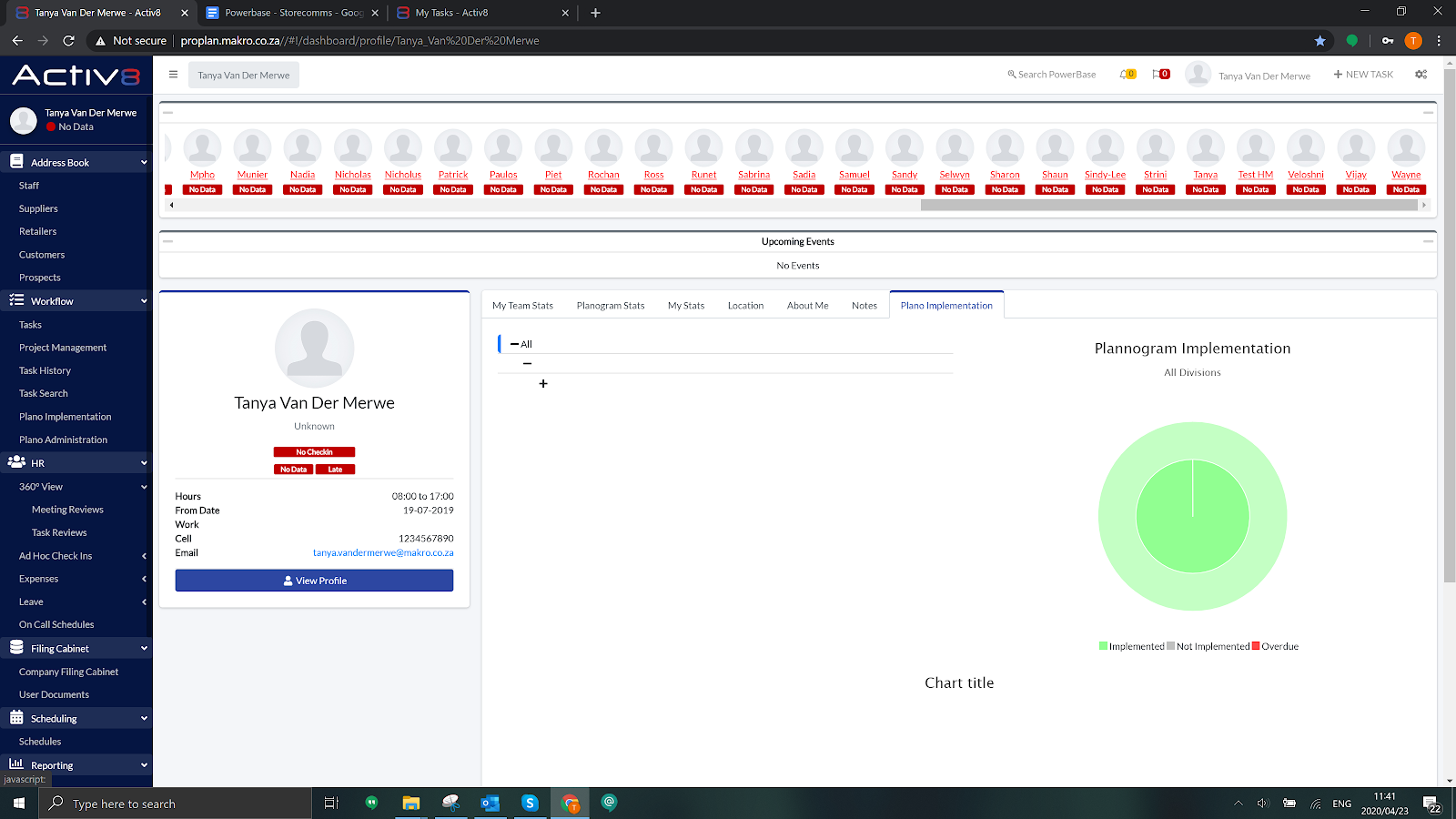Click the Workflow list icon in the sidebar

(x=16, y=300)
